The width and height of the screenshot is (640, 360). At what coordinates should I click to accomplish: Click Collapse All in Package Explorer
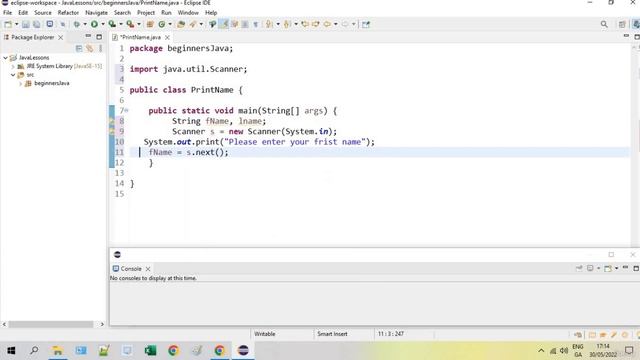click(79, 49)
